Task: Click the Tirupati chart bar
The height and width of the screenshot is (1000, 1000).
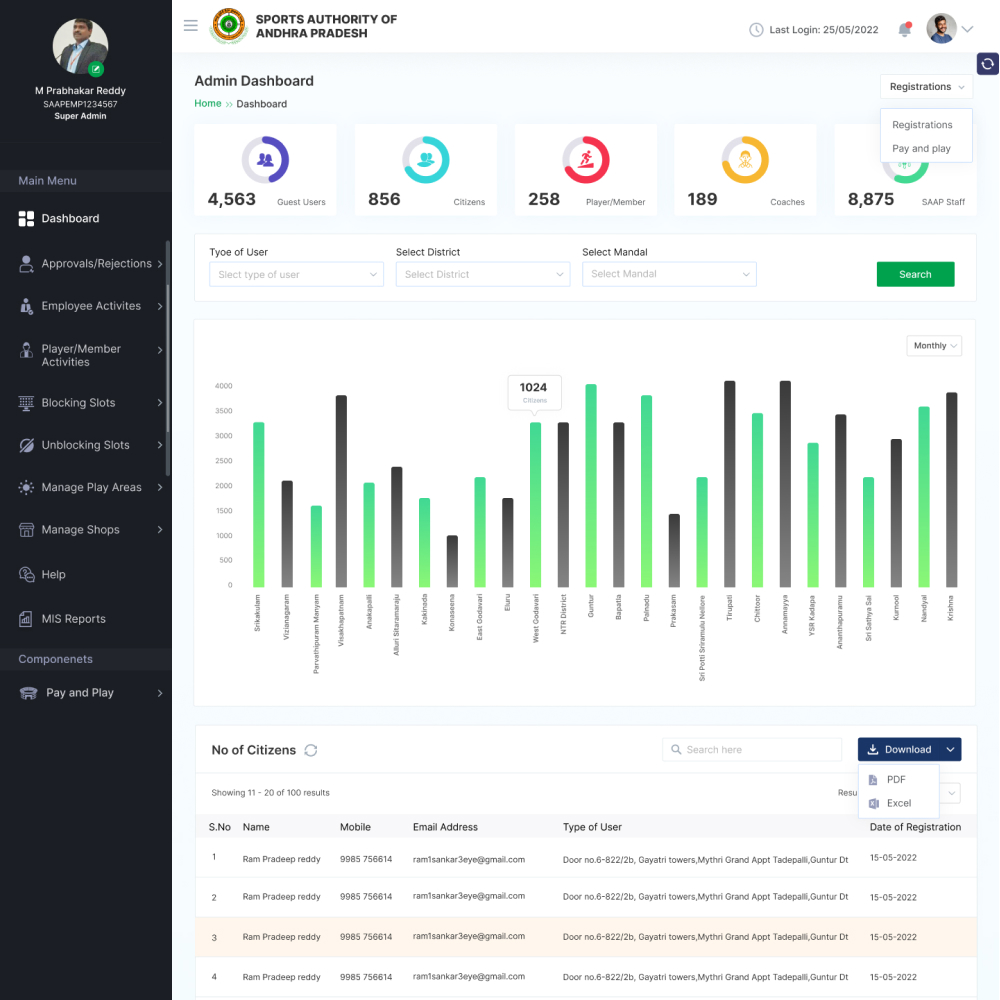Action: 730,484
